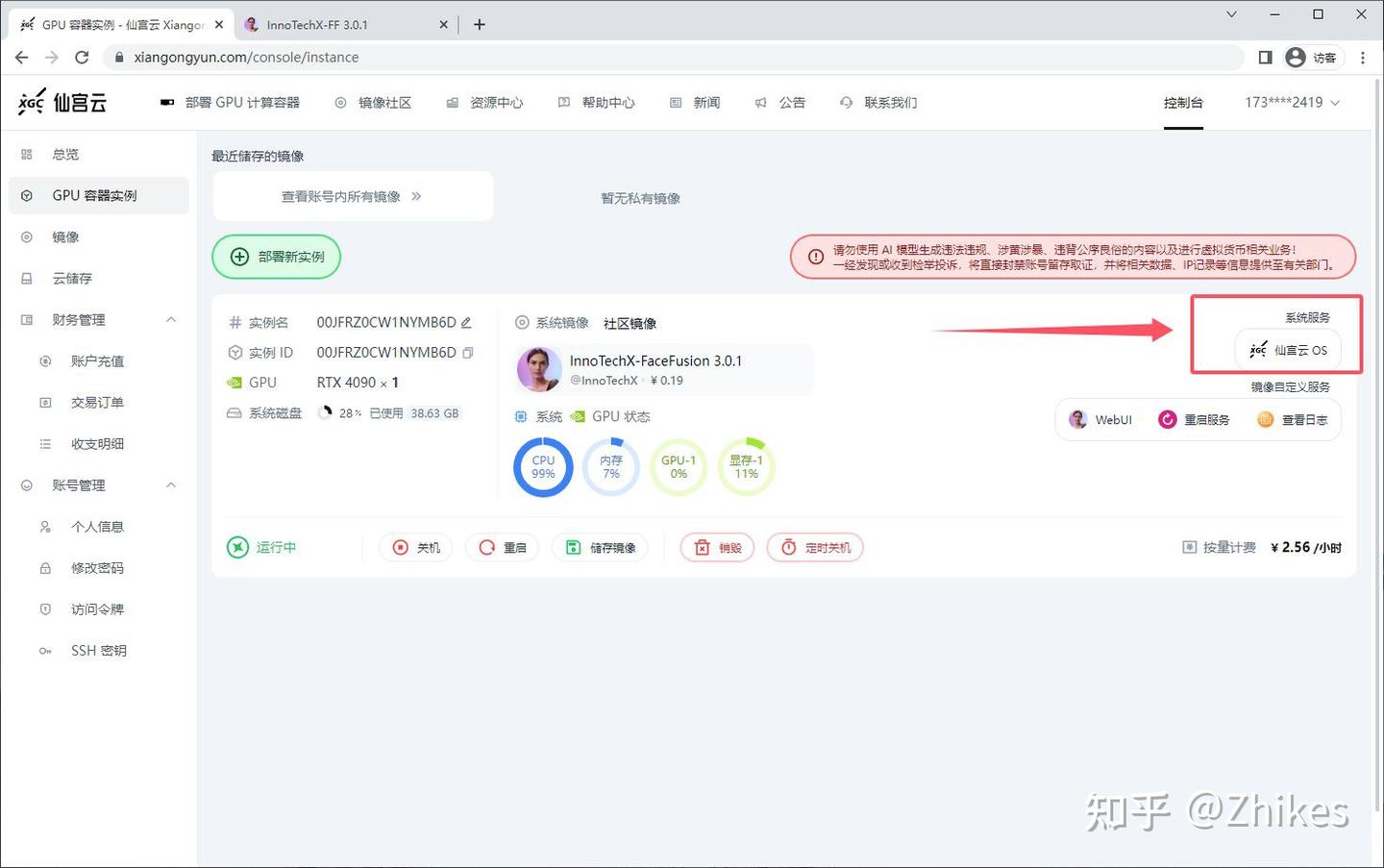
Task: Open the browser three-dot menu
Action: [x=1363, y=58]
